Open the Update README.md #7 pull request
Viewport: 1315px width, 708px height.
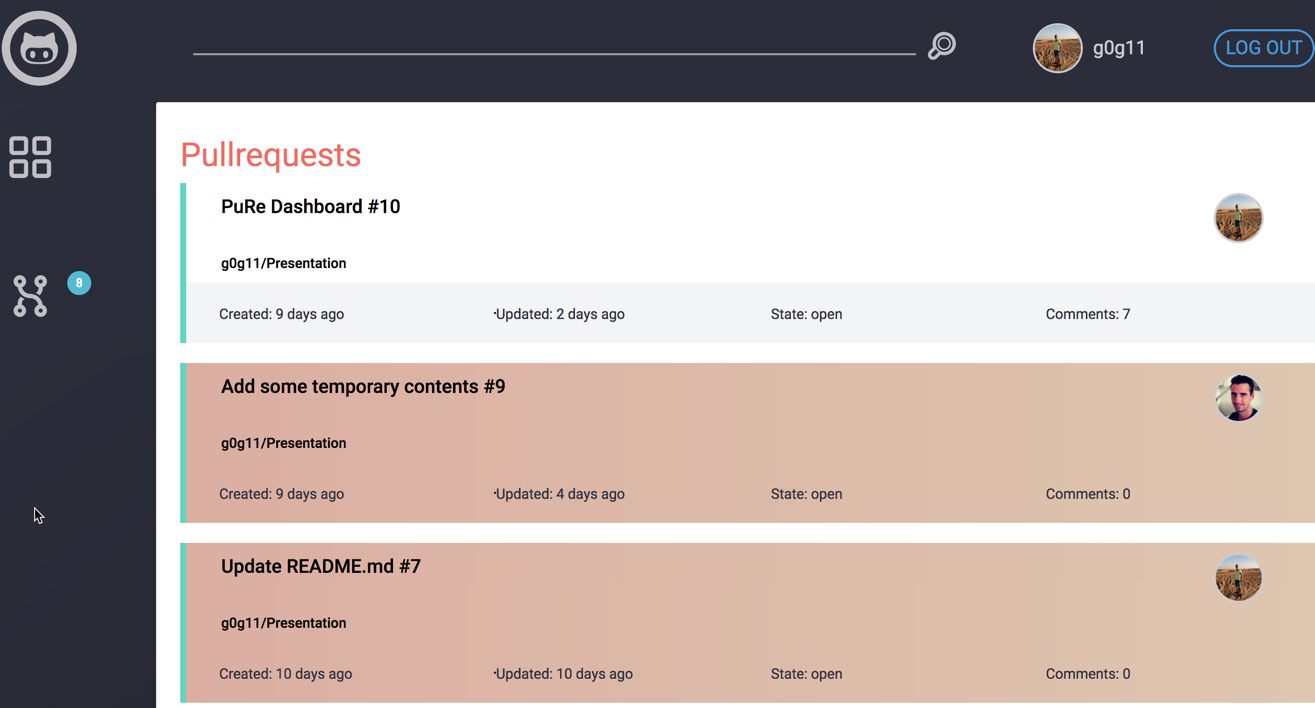321,566
